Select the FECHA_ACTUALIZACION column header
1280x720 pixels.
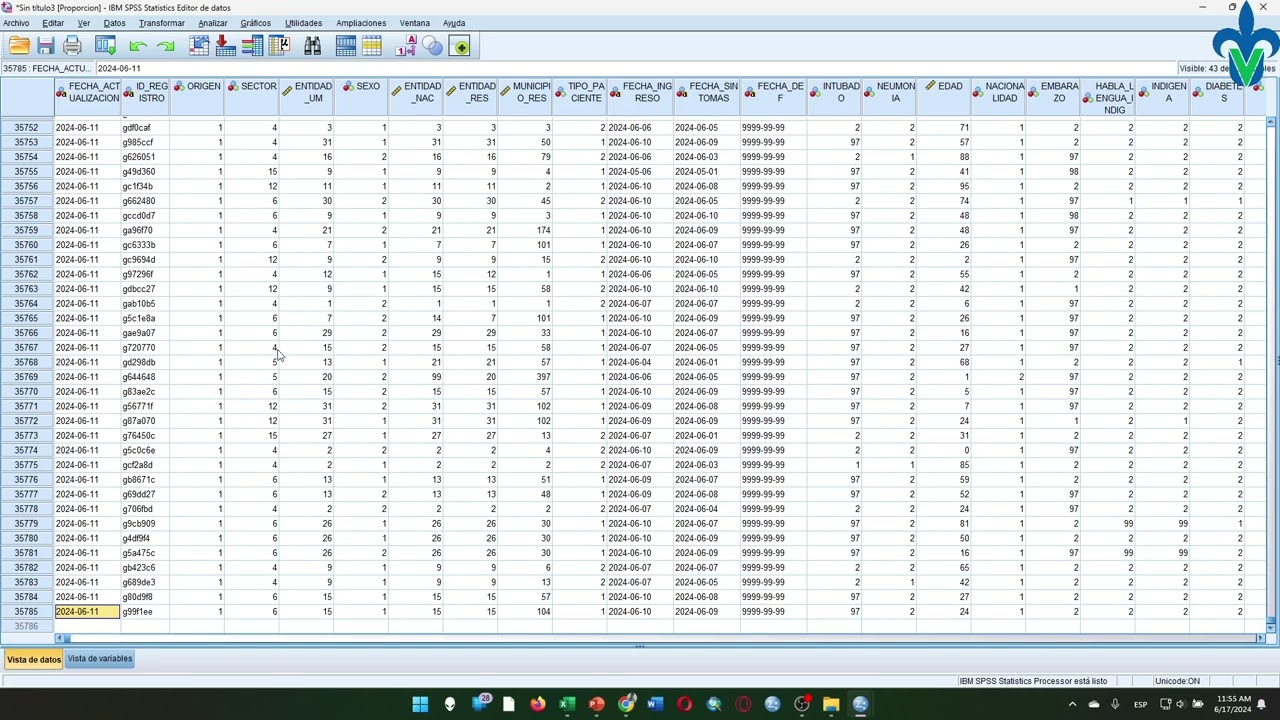click(x=87, y=97)
